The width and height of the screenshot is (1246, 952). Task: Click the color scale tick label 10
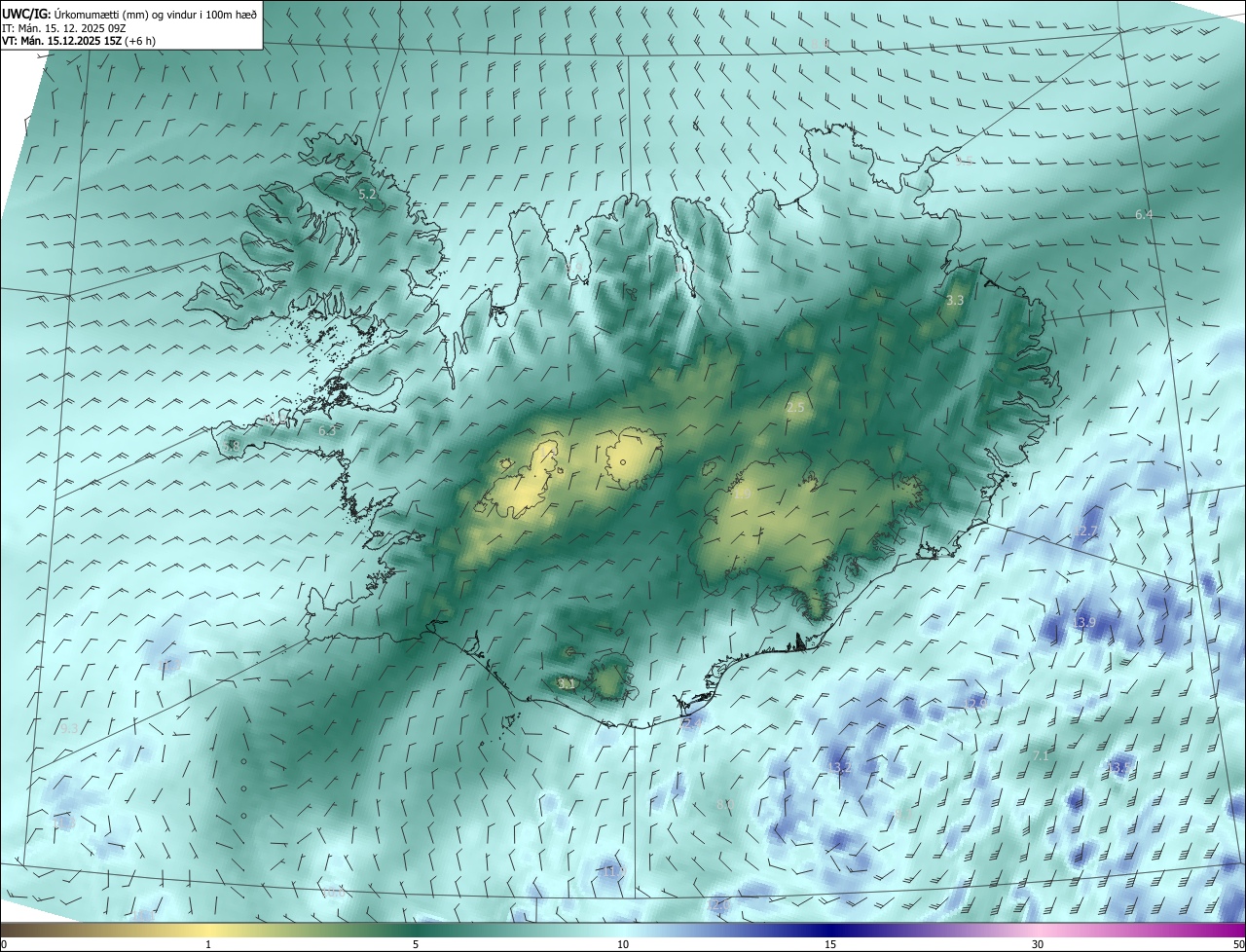[623, 944]
